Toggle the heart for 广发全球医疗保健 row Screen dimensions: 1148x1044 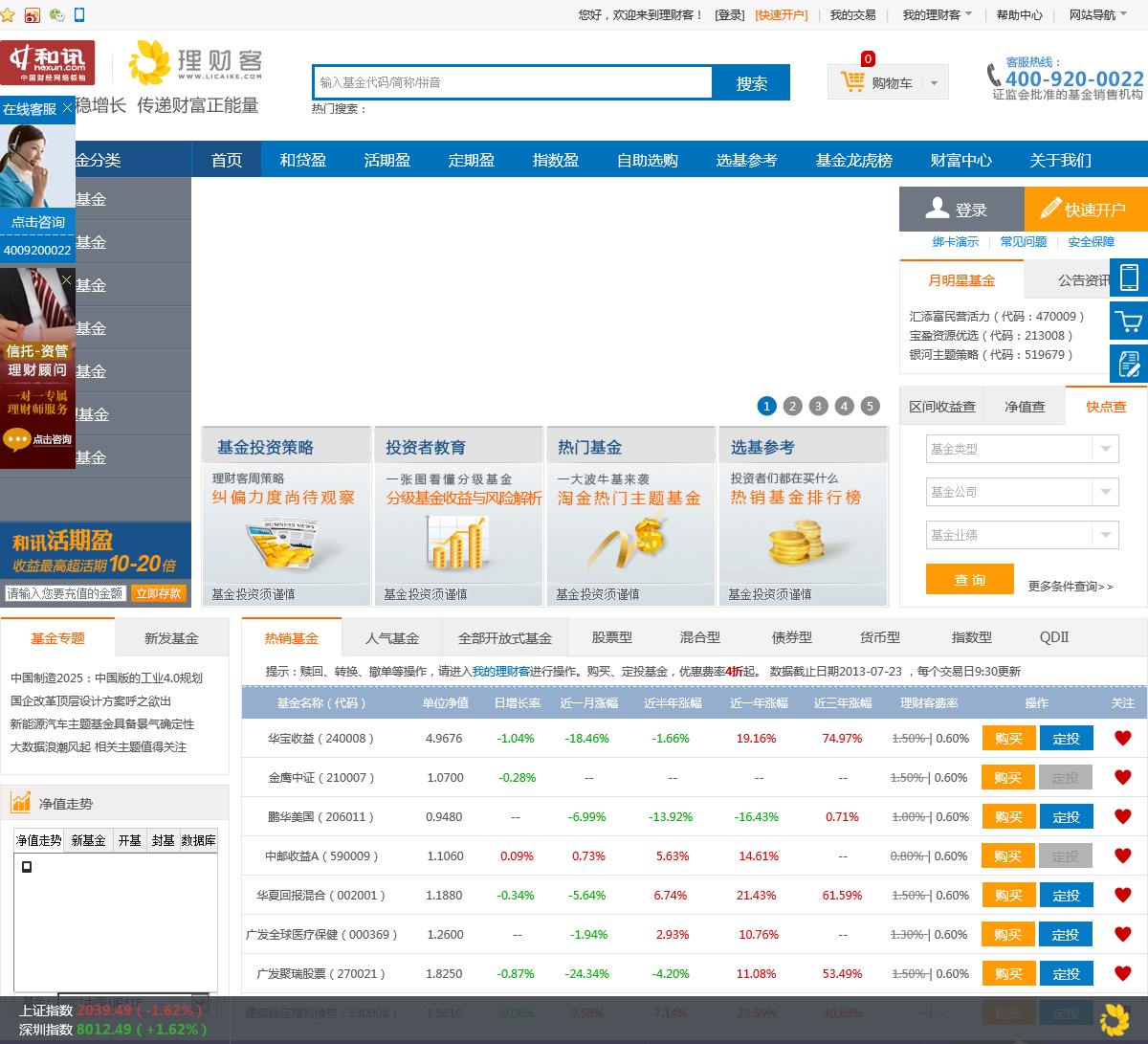[1123, 934]
